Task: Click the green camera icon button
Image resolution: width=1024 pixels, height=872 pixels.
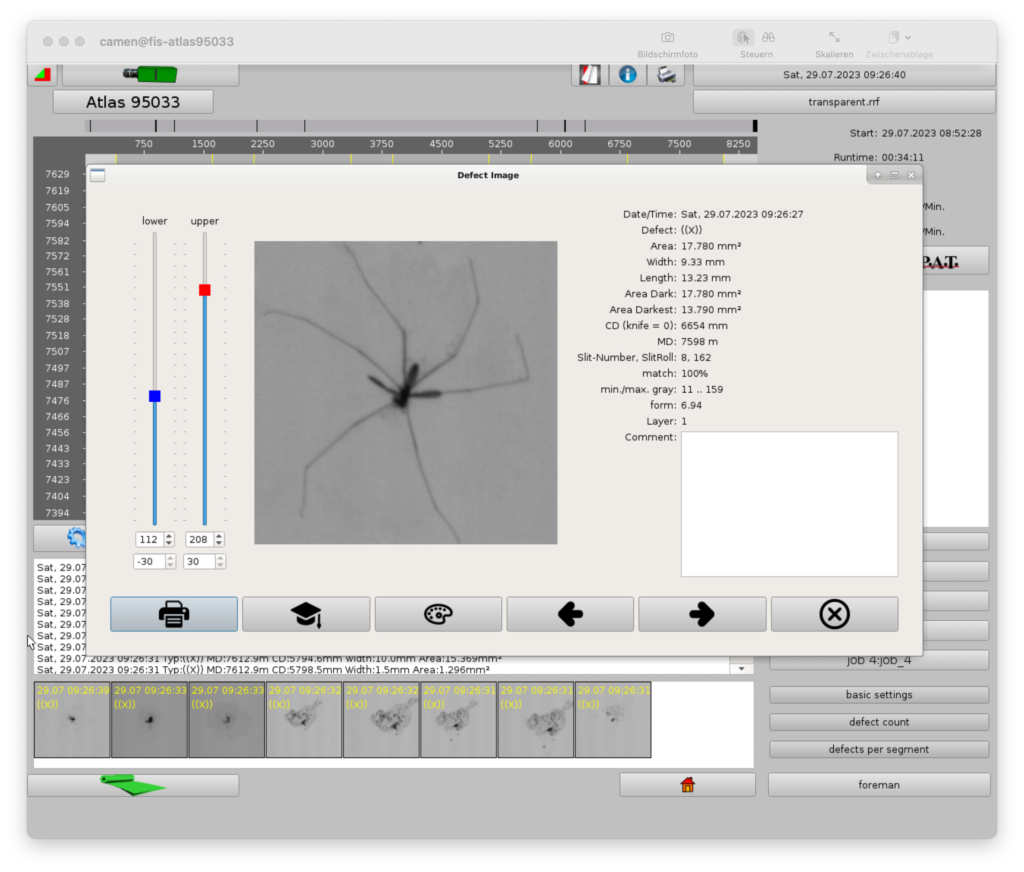Action: (150, 74)
